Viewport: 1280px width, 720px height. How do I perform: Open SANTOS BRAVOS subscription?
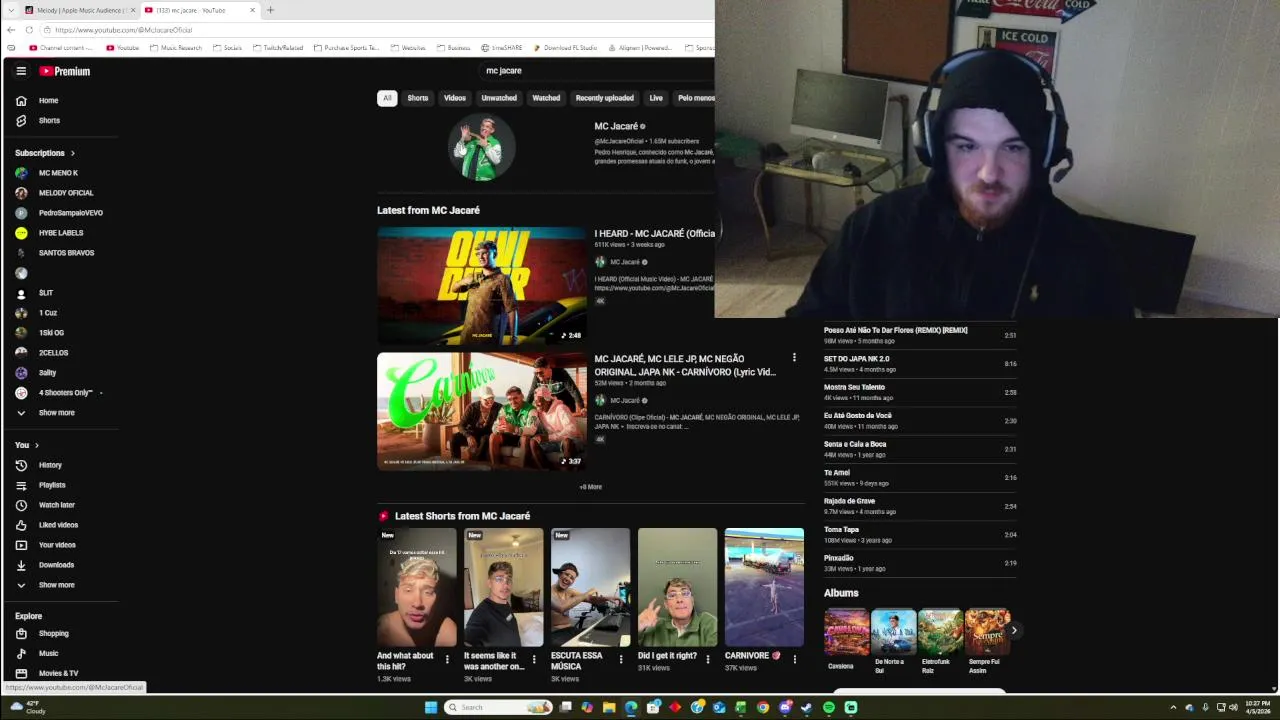pyautogui.click(x=66, y=253)
